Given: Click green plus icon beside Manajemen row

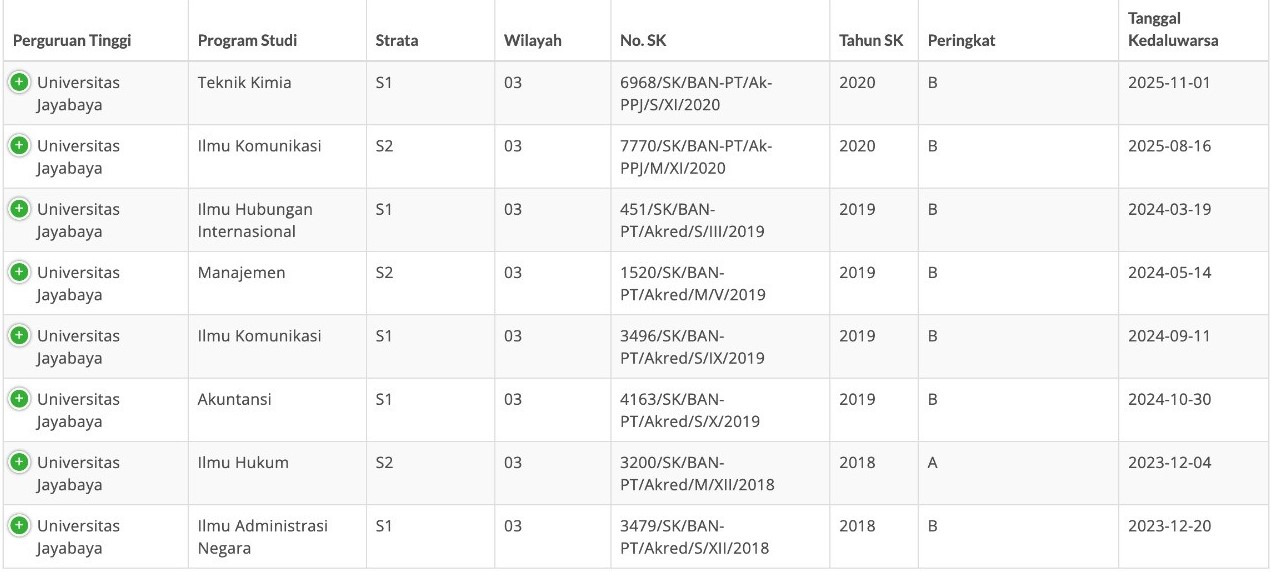Looking at the screenshot, I should pyautogui.click(x=19, y=272).
